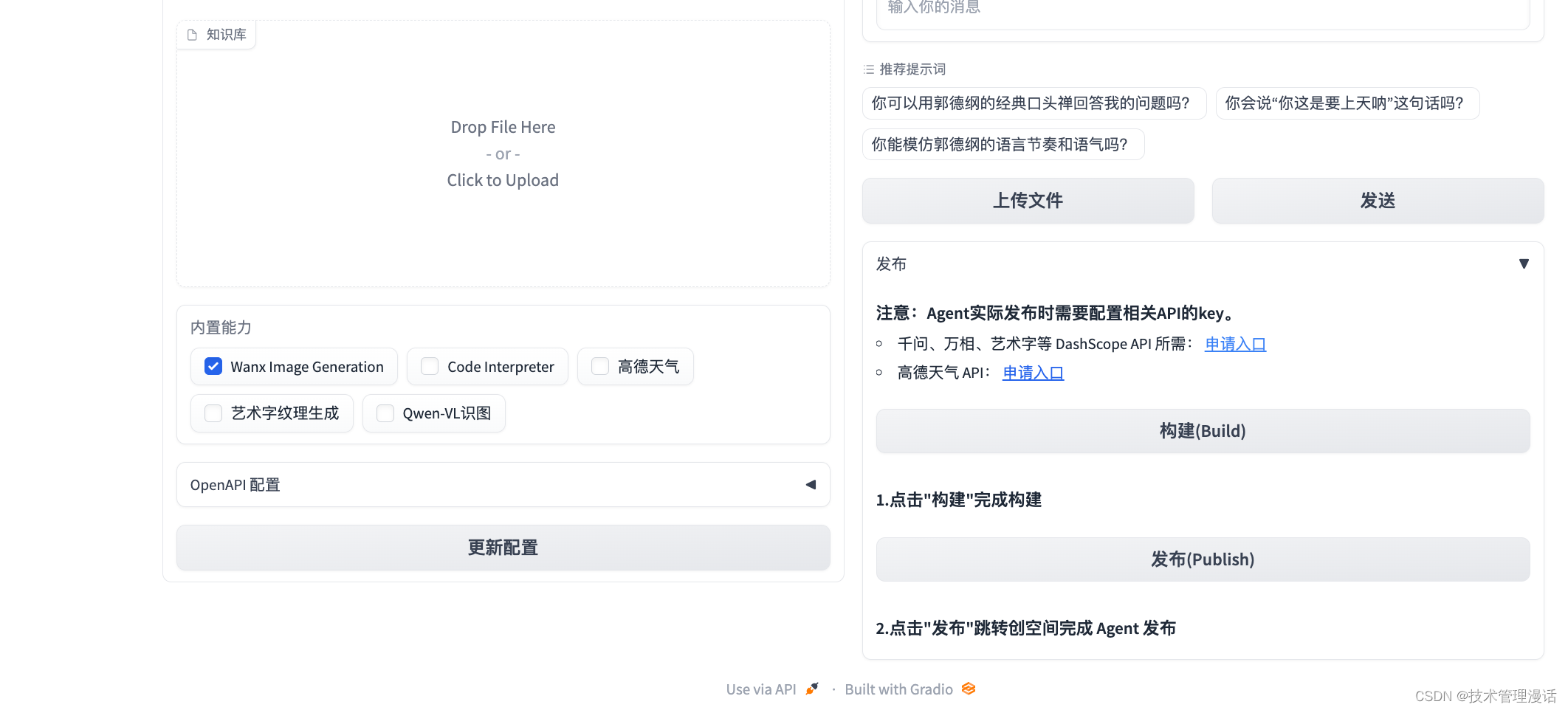Click the file icon on the 知识库 tab
Viewport: 1568px width, 710px height.
[193, 33]
